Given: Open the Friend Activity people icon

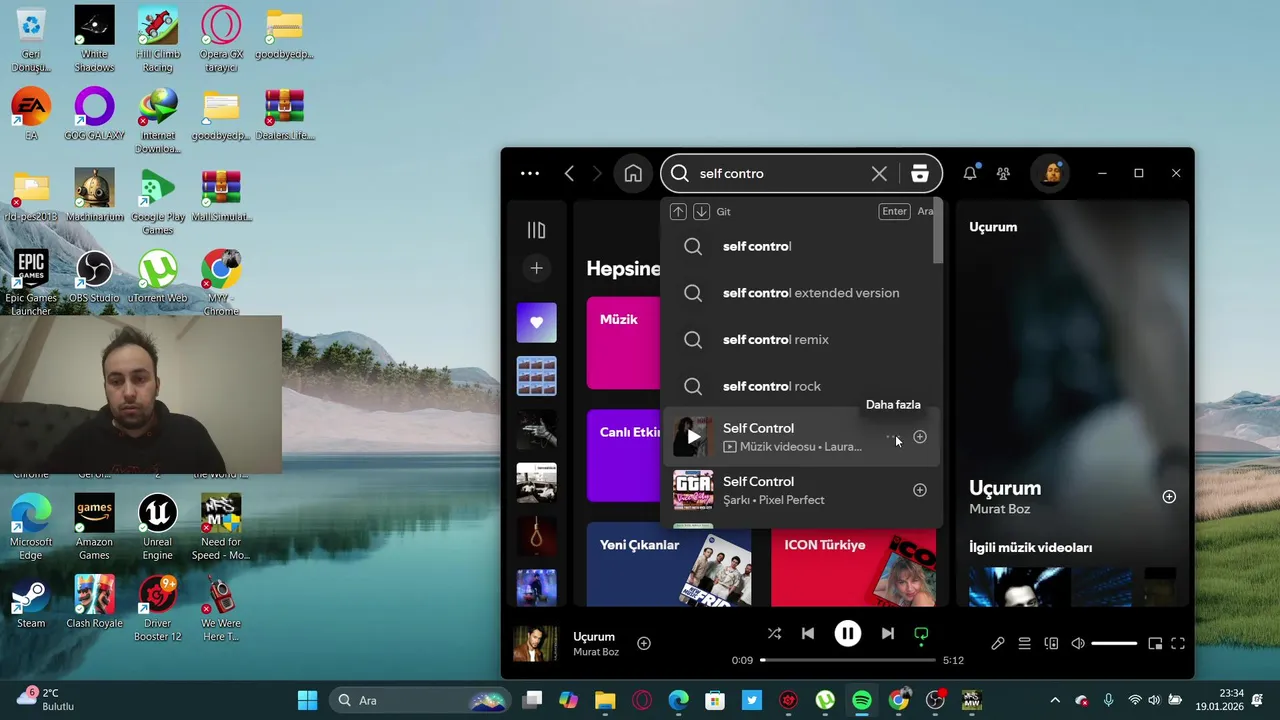Looking at the screenshot, I should click(x=1003, y=173).
